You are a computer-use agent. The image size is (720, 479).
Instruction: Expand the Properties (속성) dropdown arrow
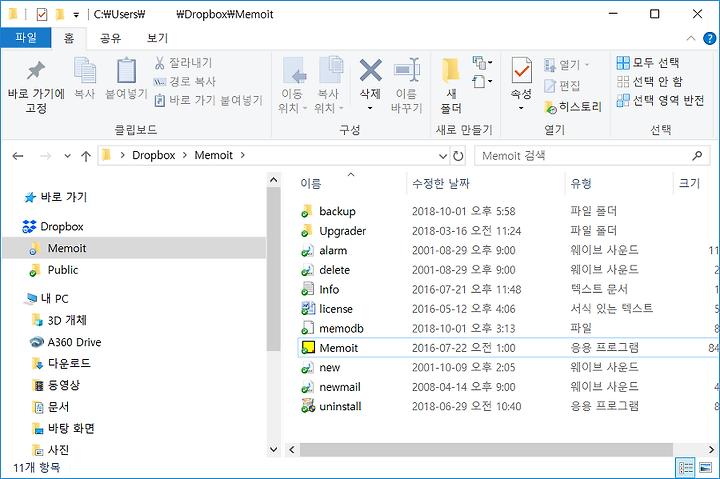[521, 108]
